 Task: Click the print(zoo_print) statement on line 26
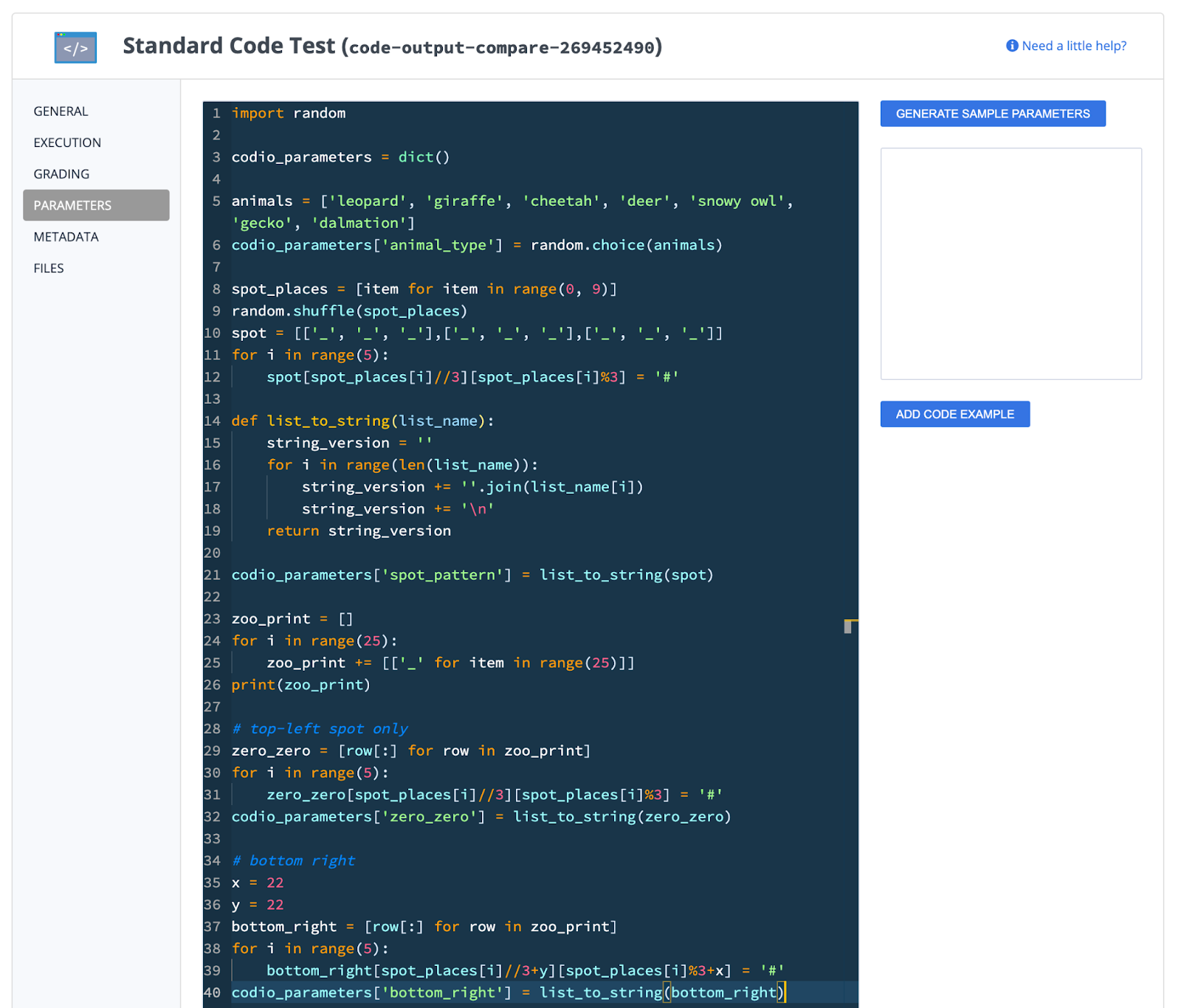tap(300, 685)
